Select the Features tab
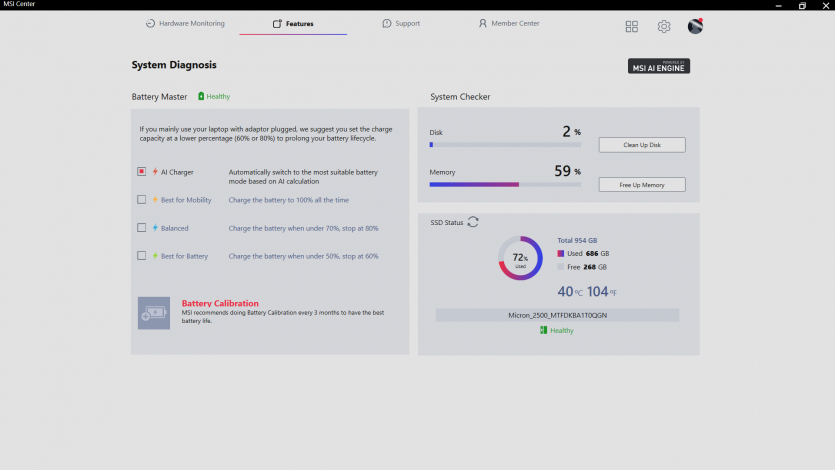Image resolution: width=835 pixels, height=470 pixels. [x=293, y=23]
